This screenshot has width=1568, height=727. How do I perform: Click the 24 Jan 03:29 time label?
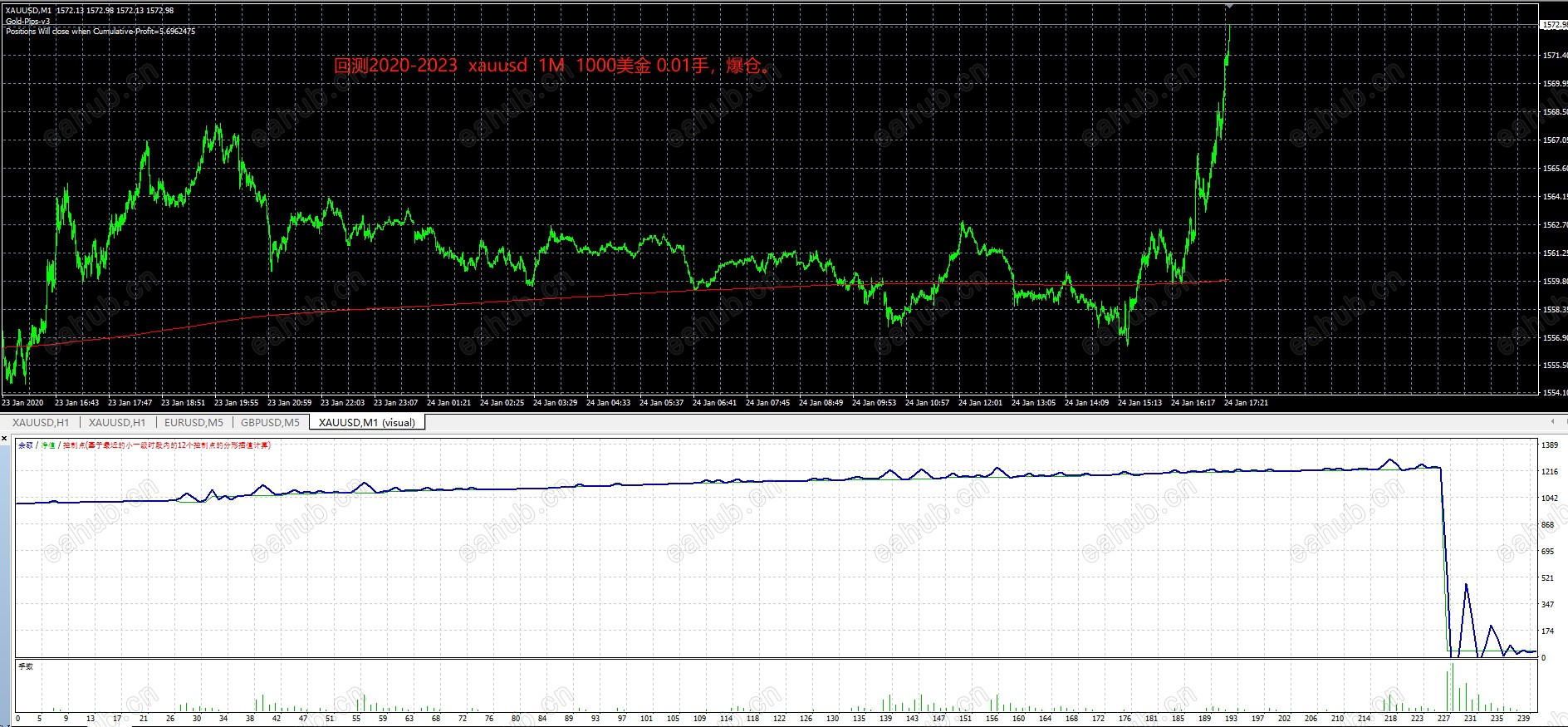click(555, 403)
